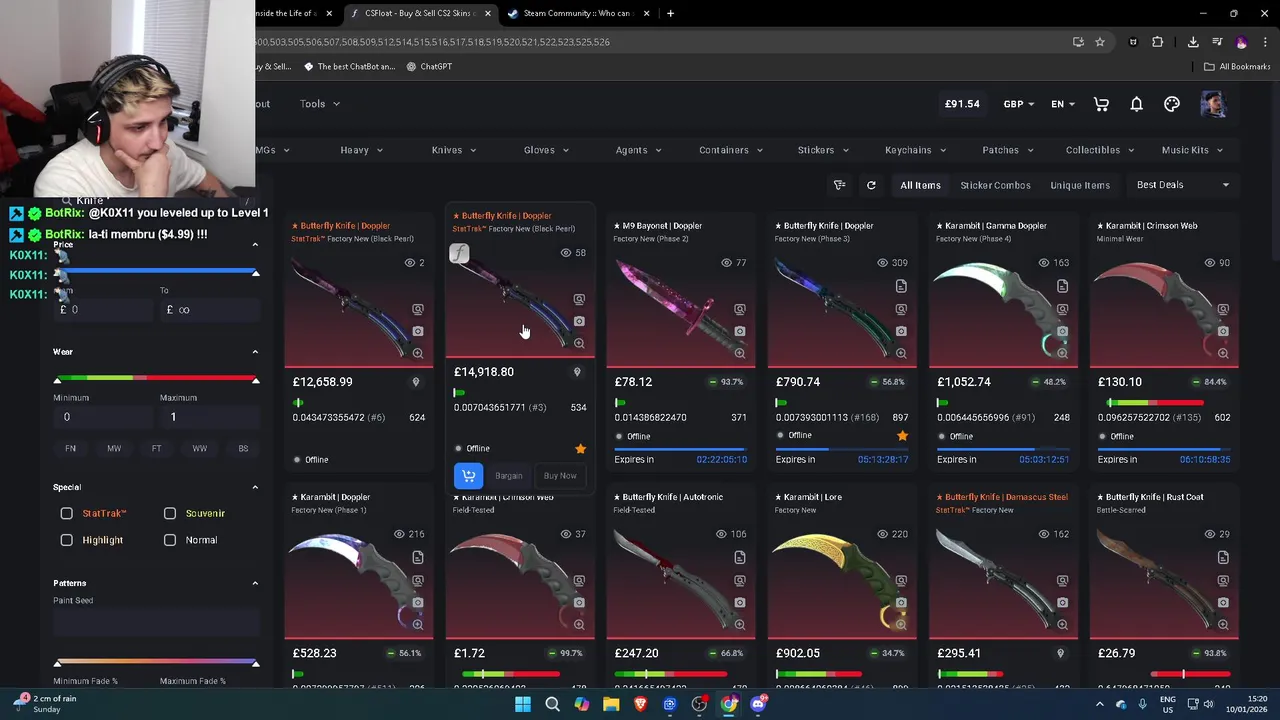1280x720 pixels.
Task: Favorite star on £14,918.80 Butterfly Knife
Action: [x=580, y=449]
